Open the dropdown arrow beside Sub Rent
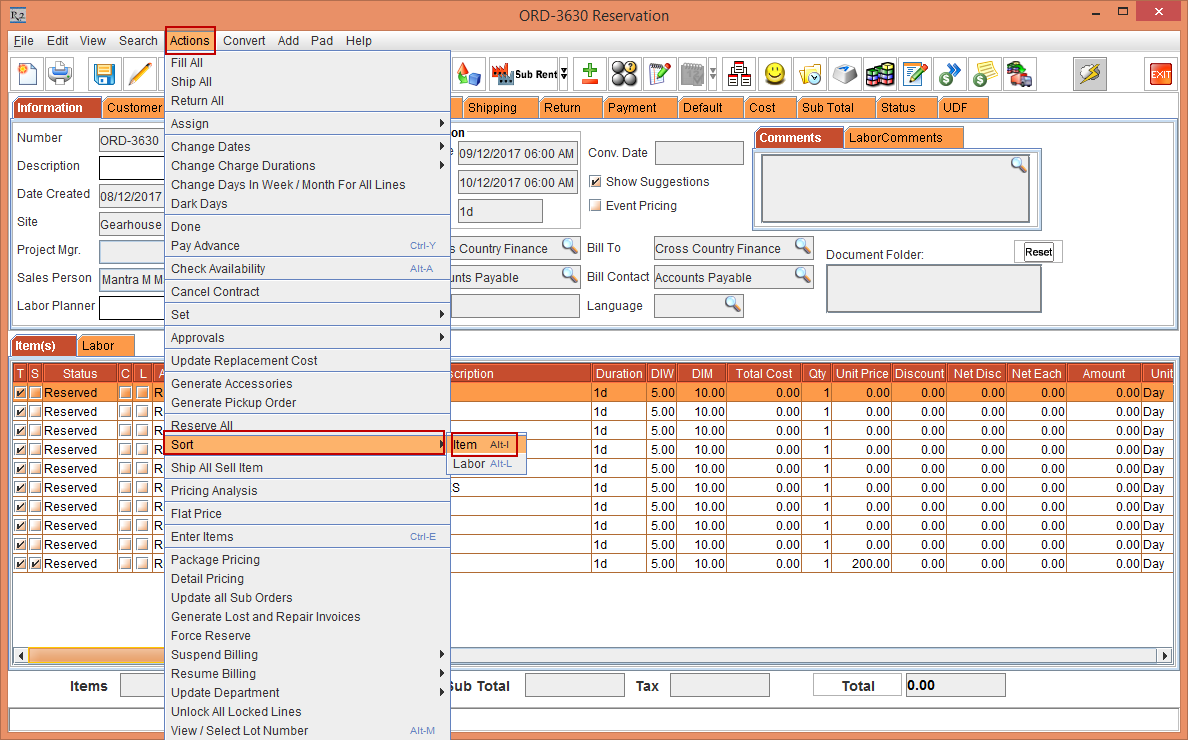 [564, 74]
